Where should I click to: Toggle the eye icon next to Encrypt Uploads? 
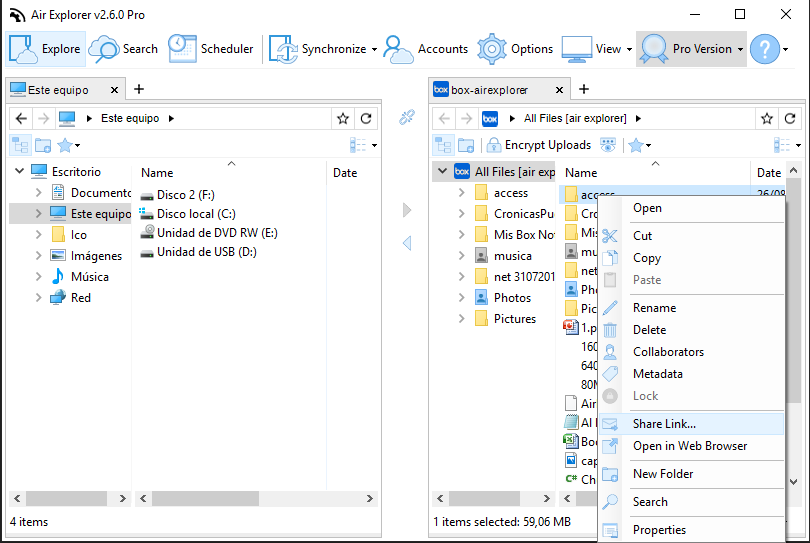(x=608, y=145)
